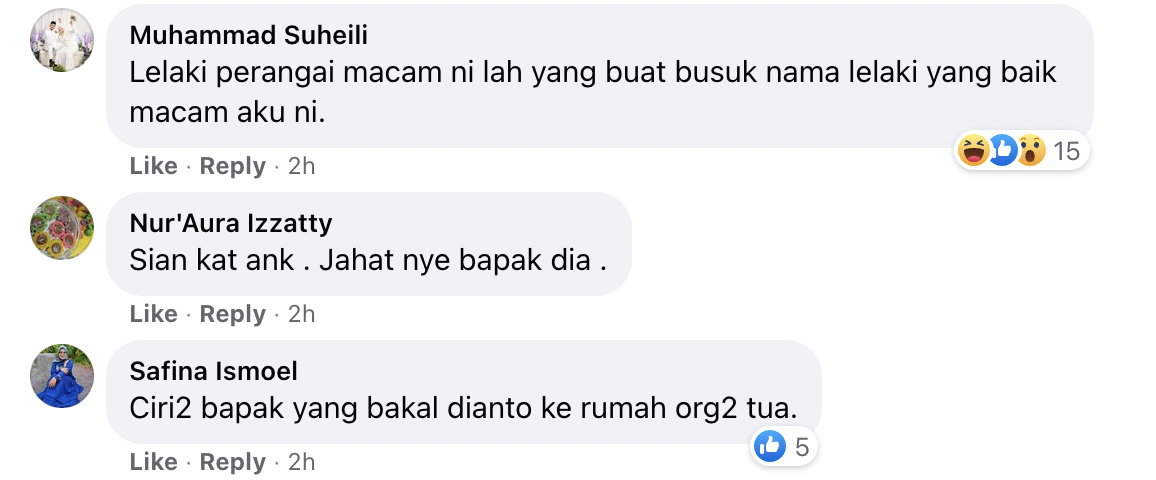Open Muhammad Suheili's profile picture

[62, 41]
